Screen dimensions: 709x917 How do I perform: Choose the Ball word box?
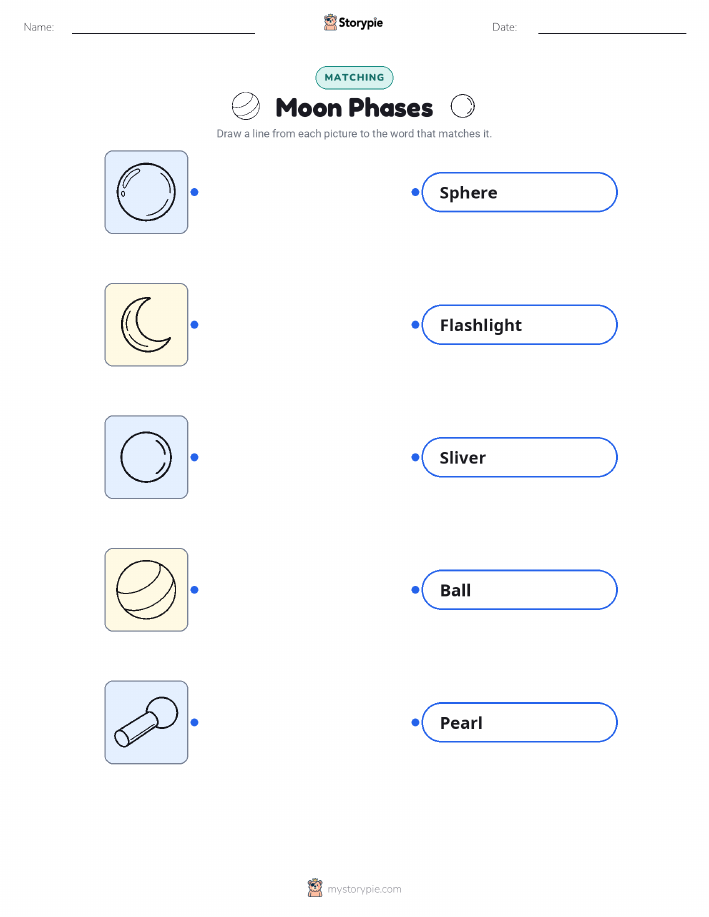pyautogui.click(x=519, y=590)
